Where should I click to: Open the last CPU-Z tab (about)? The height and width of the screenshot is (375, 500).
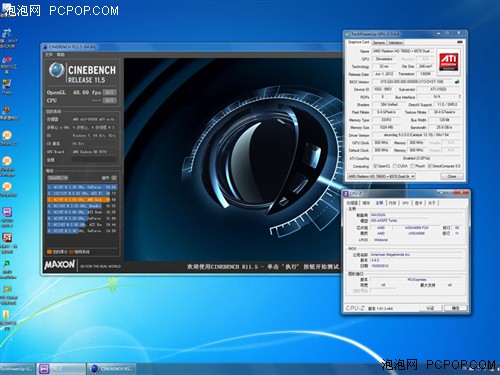(x=432, y=203)
